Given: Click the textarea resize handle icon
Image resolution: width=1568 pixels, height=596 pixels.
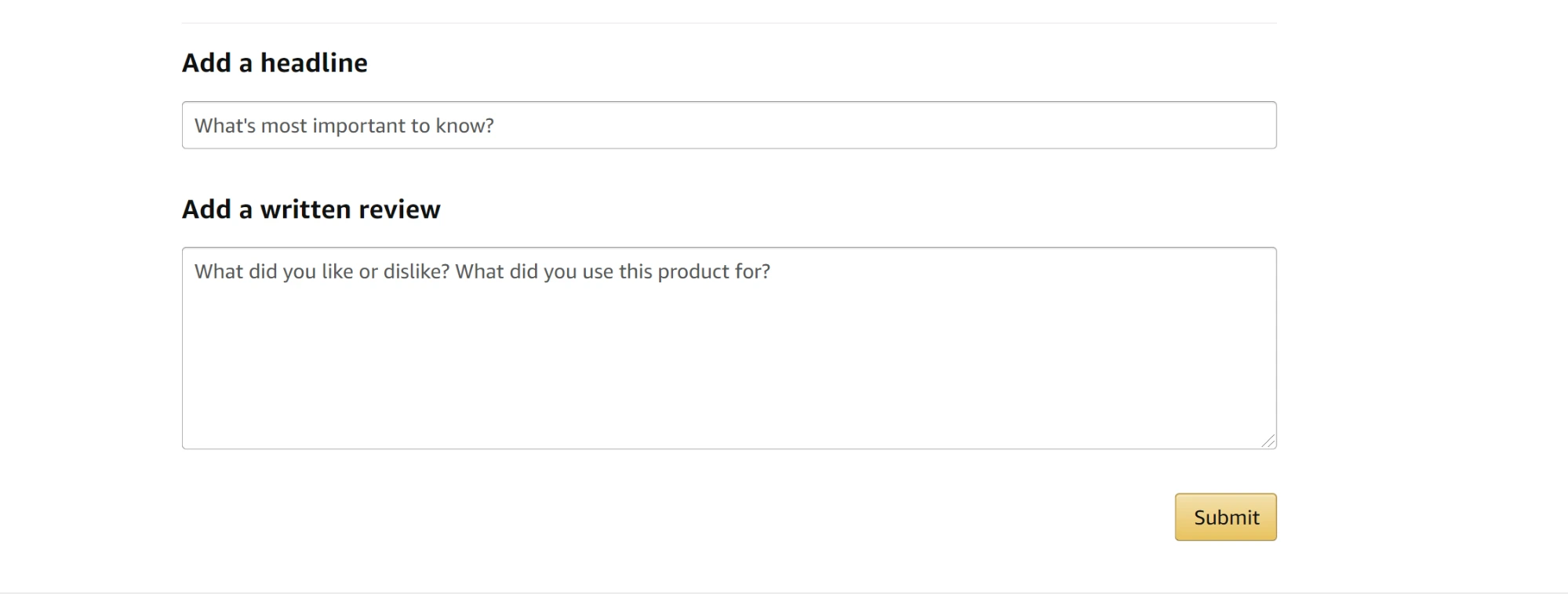Looking at the screenshot, I should click(x=1268, y=441).
